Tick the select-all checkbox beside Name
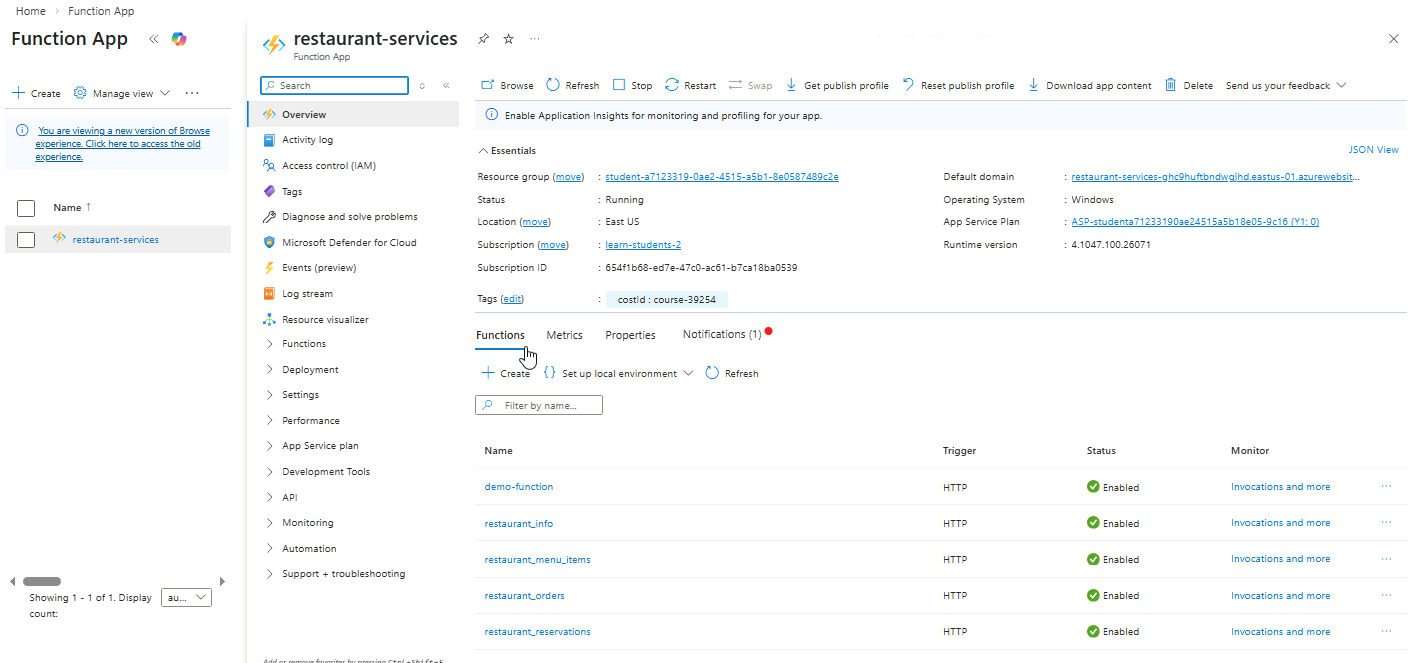1419x663 pixels. coord(27,208)
